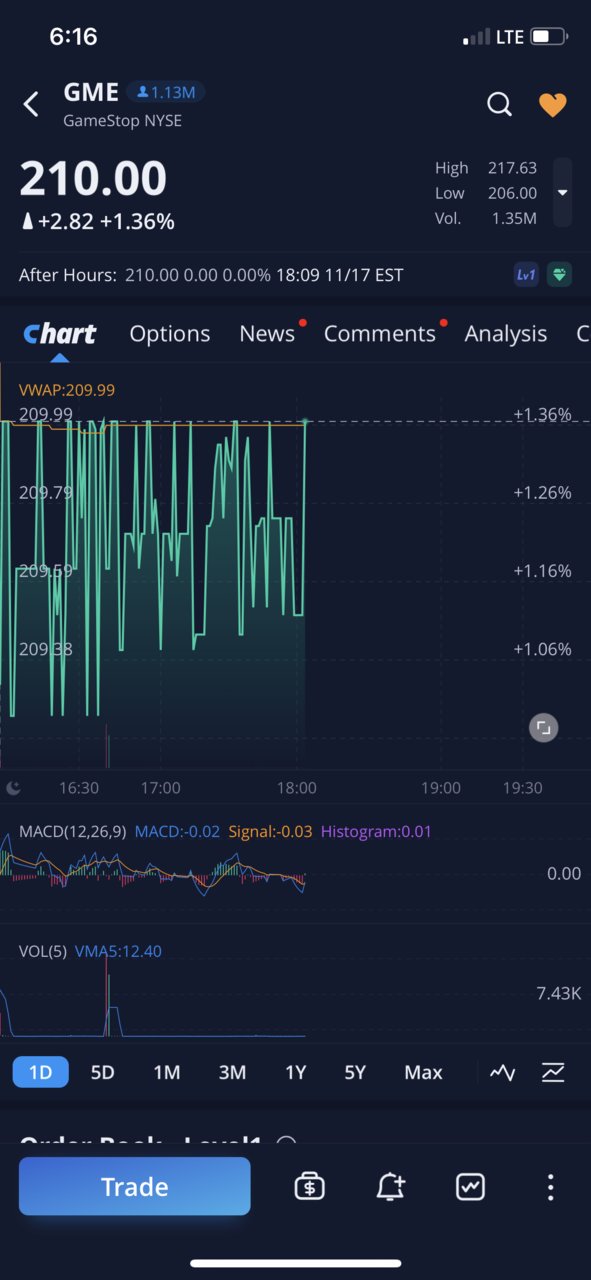Viewport: 591px width, 1280px height.
Task: Select the 1Y timeframe
Action: click(x=296, y=1072)
